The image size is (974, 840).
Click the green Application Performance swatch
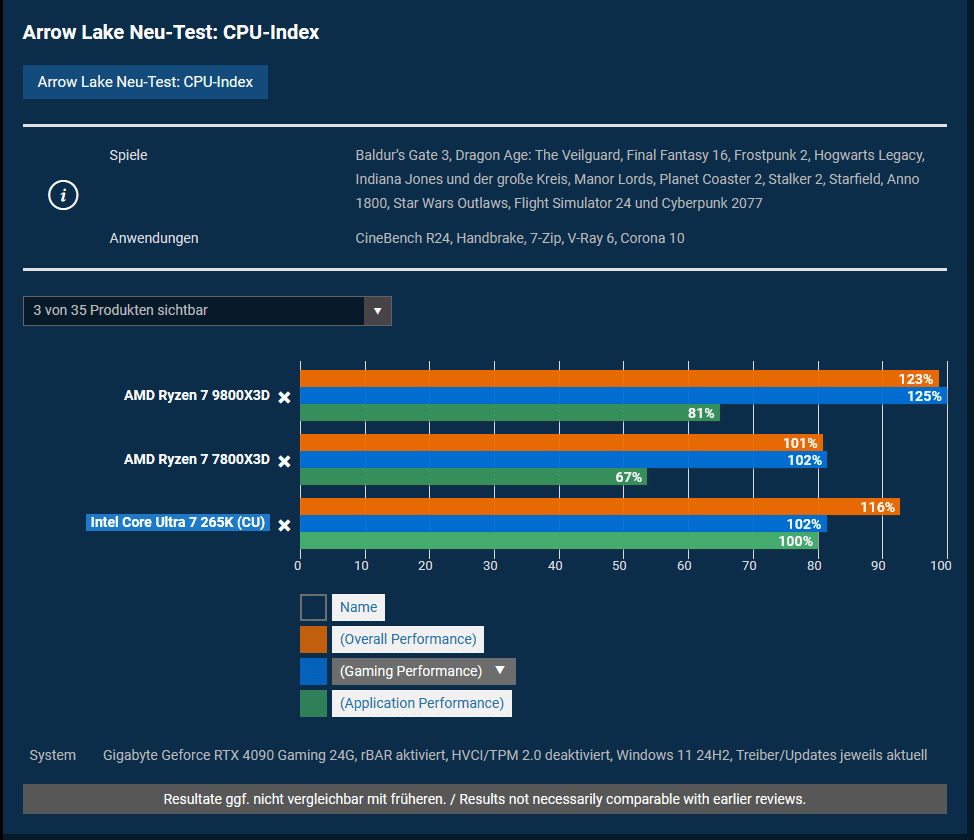pyautogui.click(x=313, y=703)
